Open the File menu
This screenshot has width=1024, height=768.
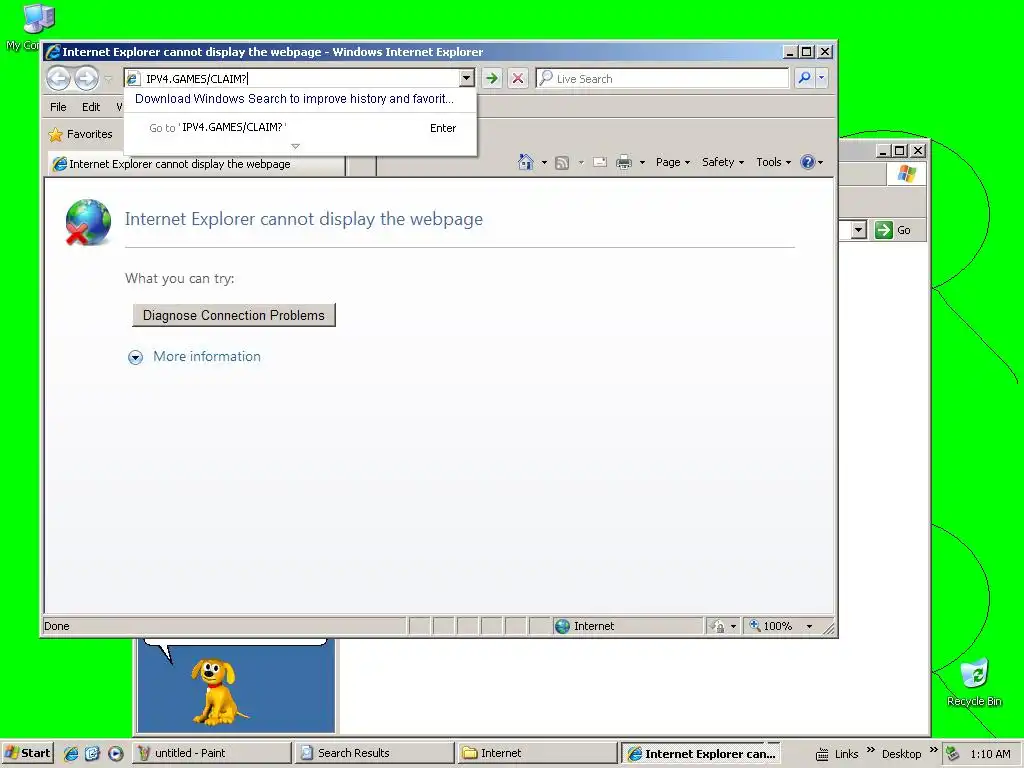coord(58,106)
